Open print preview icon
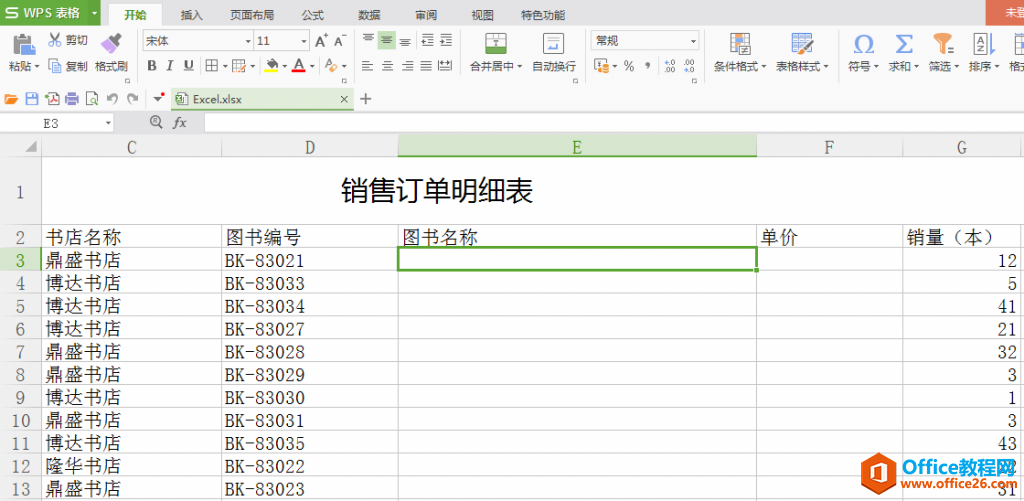Image resolution: width=1024 pixels, height=501 pixels. [x=92, y=99]
